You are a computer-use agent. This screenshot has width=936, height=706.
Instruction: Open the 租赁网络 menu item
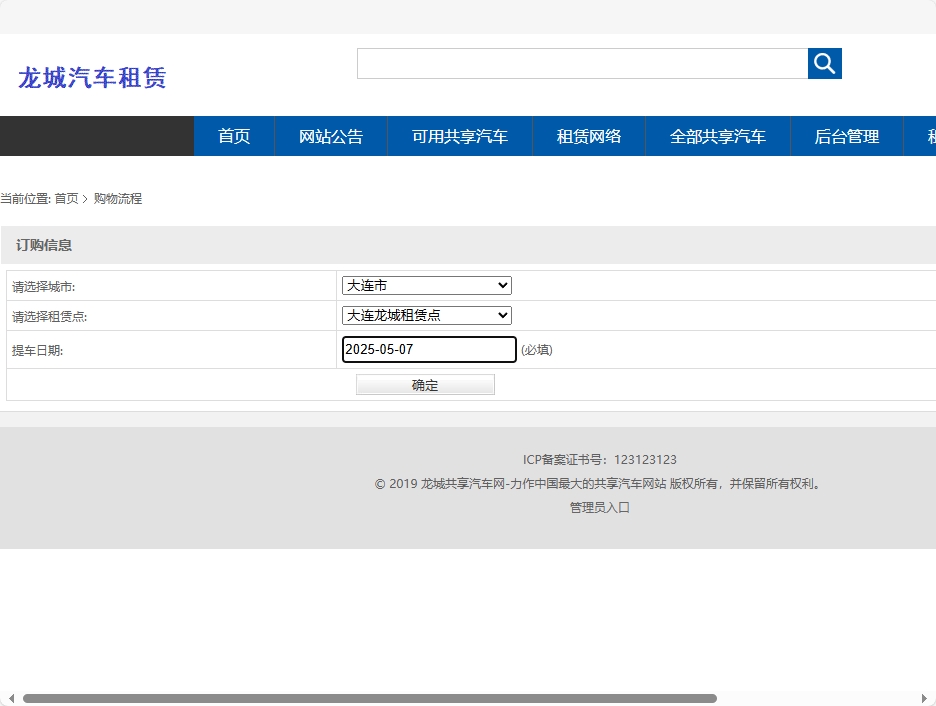(x=588, y=136)
